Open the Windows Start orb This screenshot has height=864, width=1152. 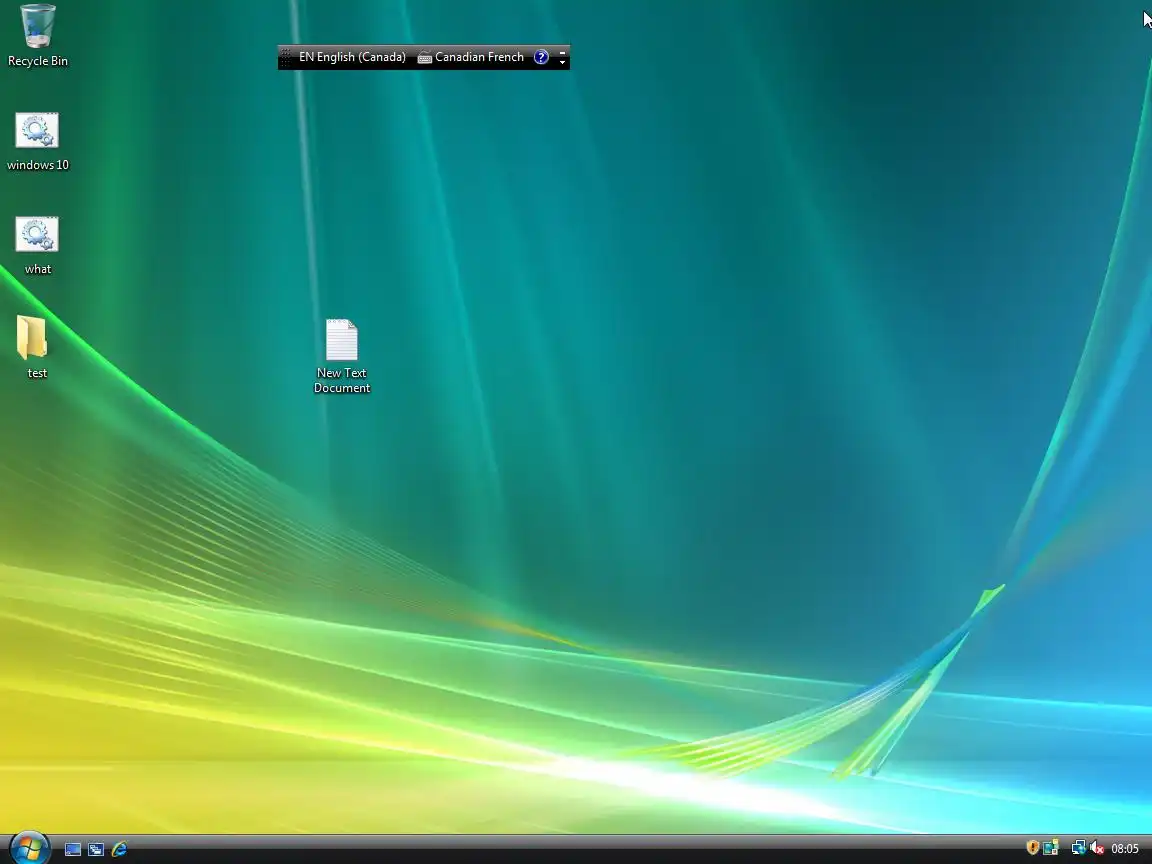[29, 848]
